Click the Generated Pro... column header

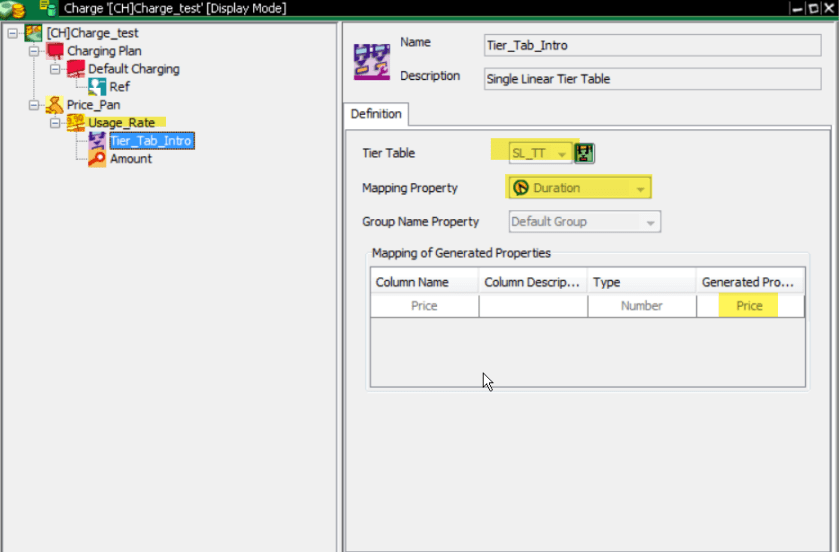(750, 282)
